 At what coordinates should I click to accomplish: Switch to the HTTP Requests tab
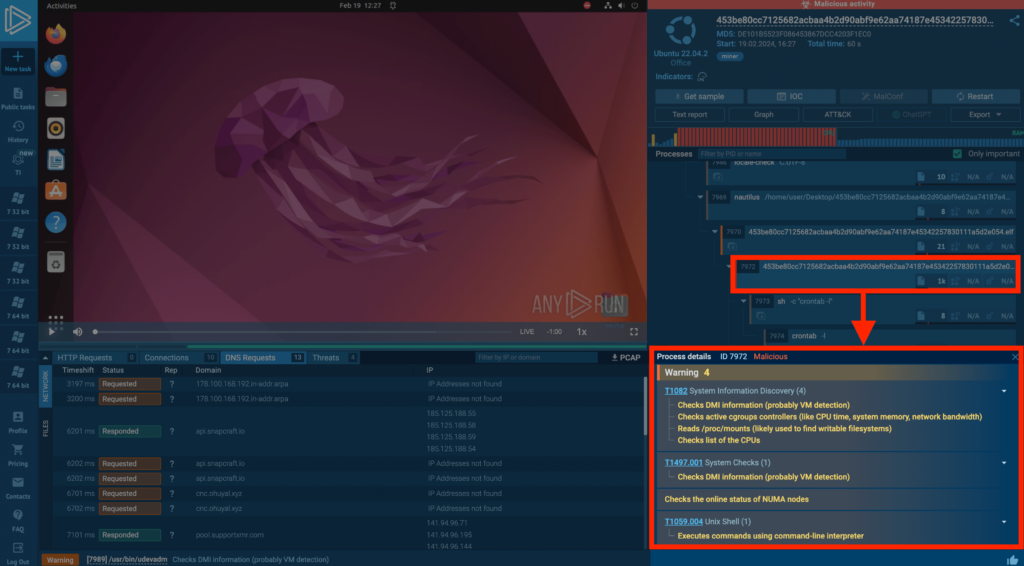click(x=84, y=357)
